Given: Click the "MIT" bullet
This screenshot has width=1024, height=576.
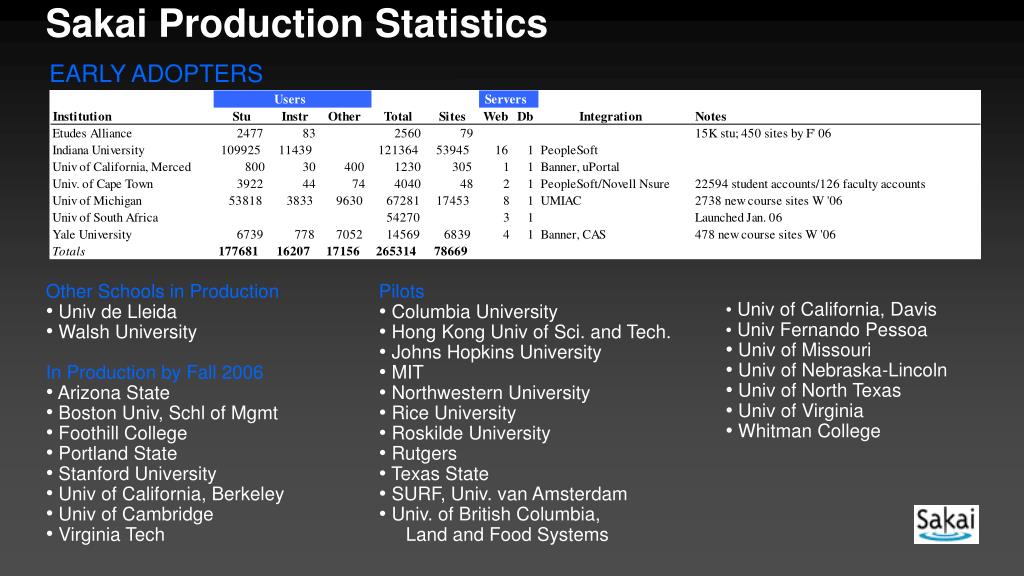Looking at the screenshot, I should pos(402,373).
